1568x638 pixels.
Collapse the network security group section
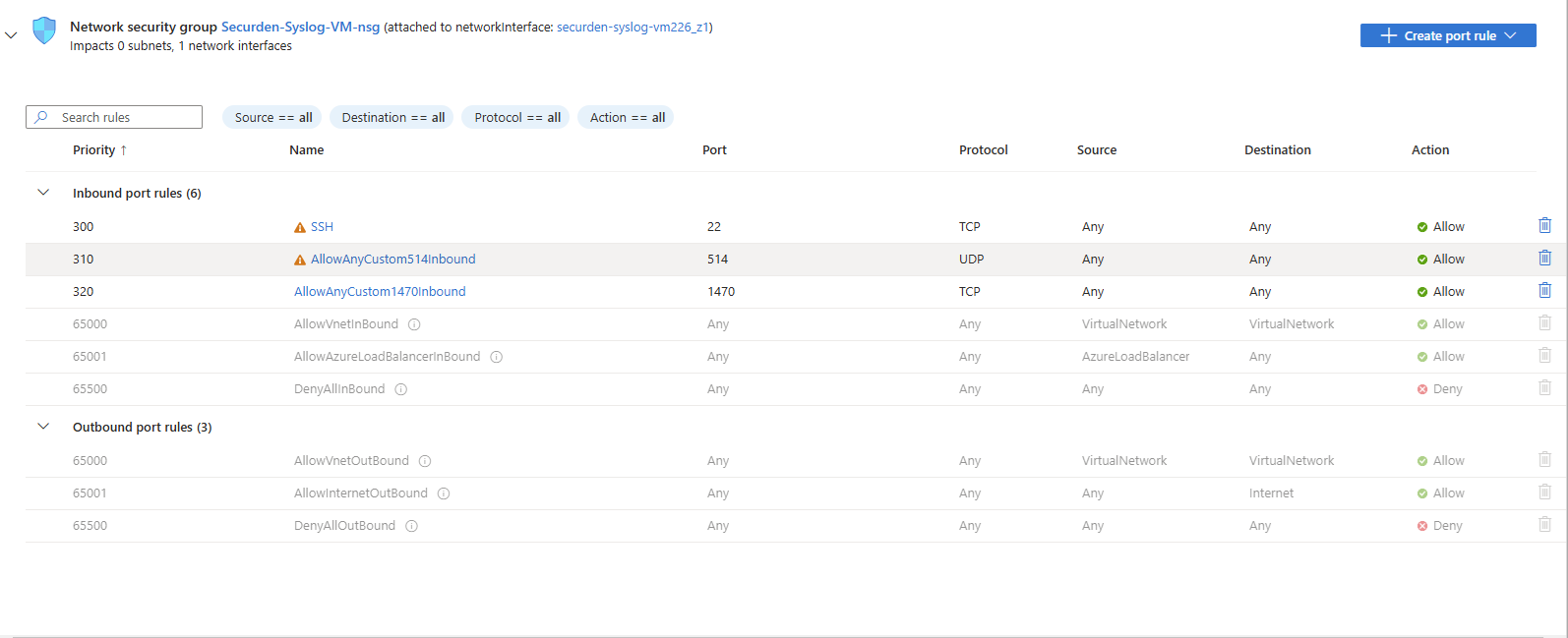tap(11, 35)
